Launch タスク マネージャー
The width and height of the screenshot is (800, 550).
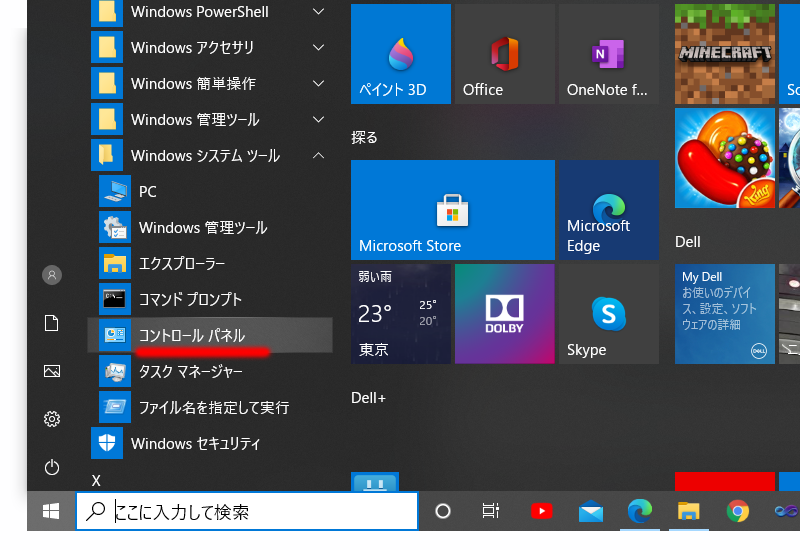coord(210,371)
